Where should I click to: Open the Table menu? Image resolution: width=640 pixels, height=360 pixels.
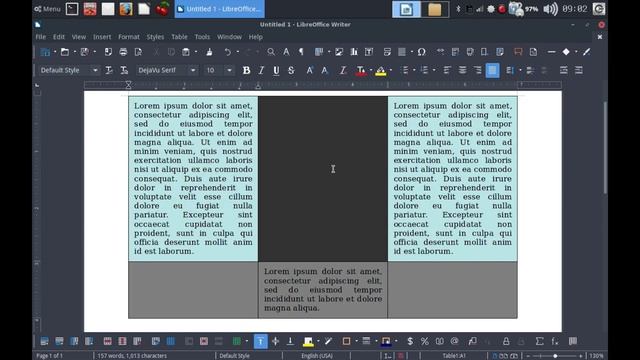(x=179, y=37)
